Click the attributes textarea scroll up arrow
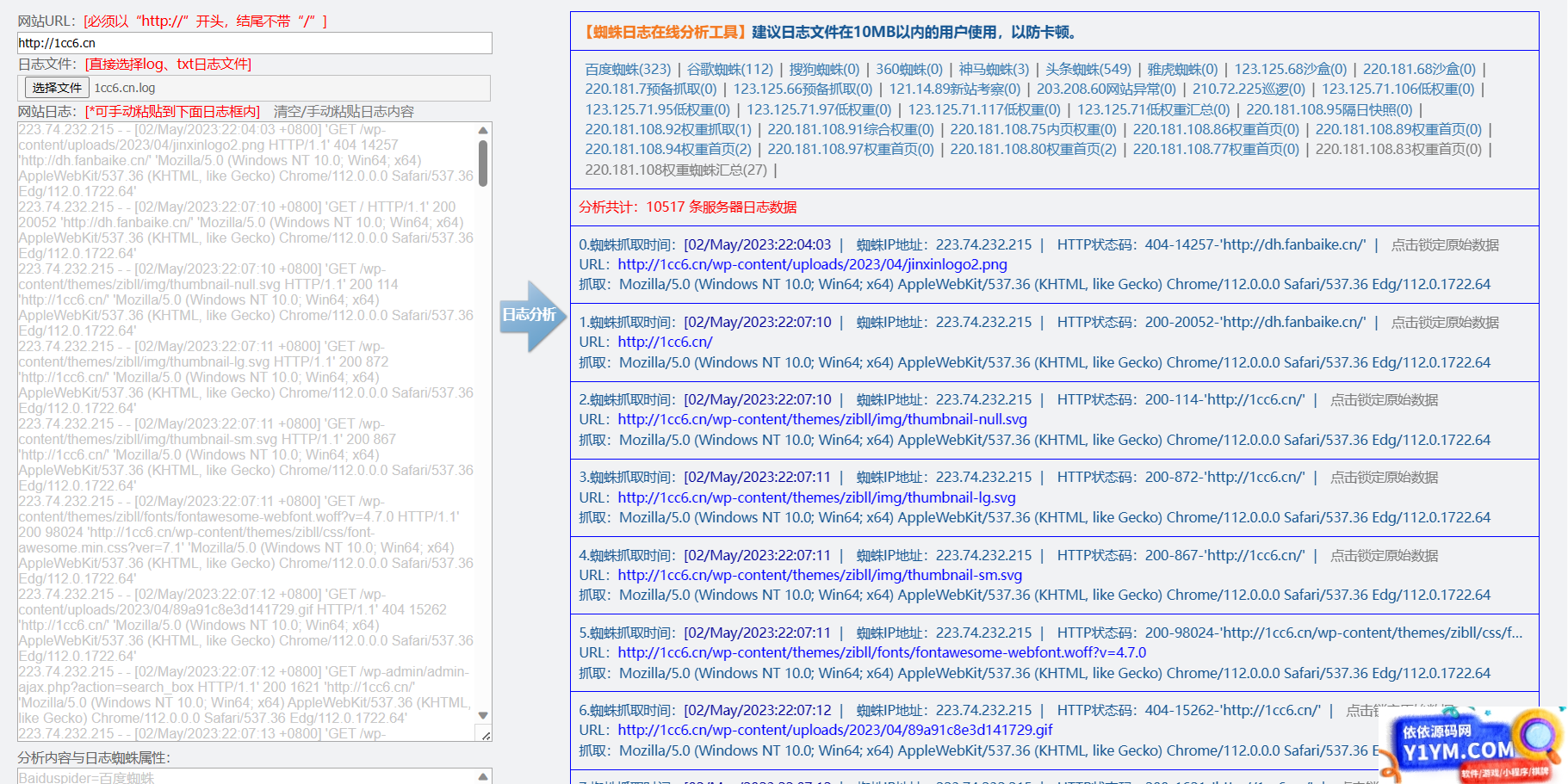1568x784 pixels. 483,776
